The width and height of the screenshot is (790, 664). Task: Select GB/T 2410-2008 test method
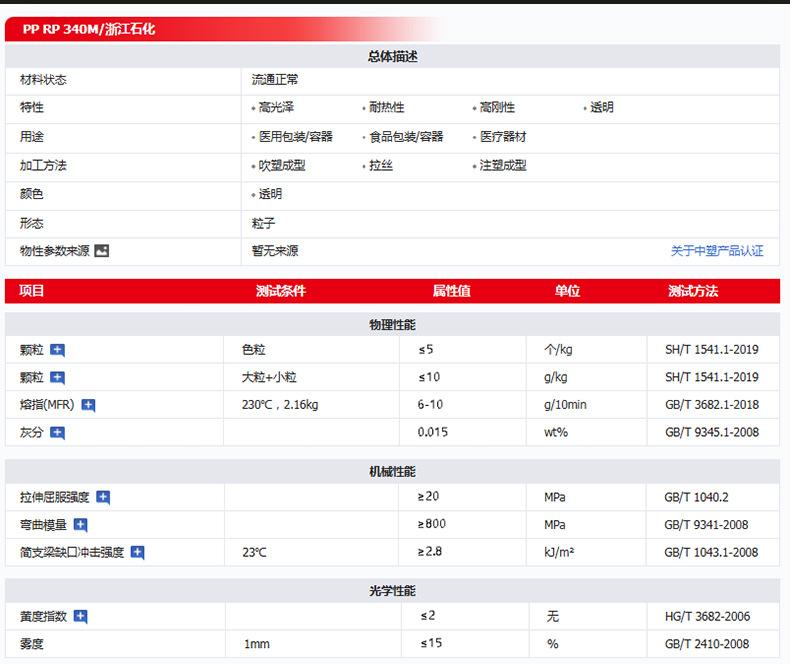point(706,644)
